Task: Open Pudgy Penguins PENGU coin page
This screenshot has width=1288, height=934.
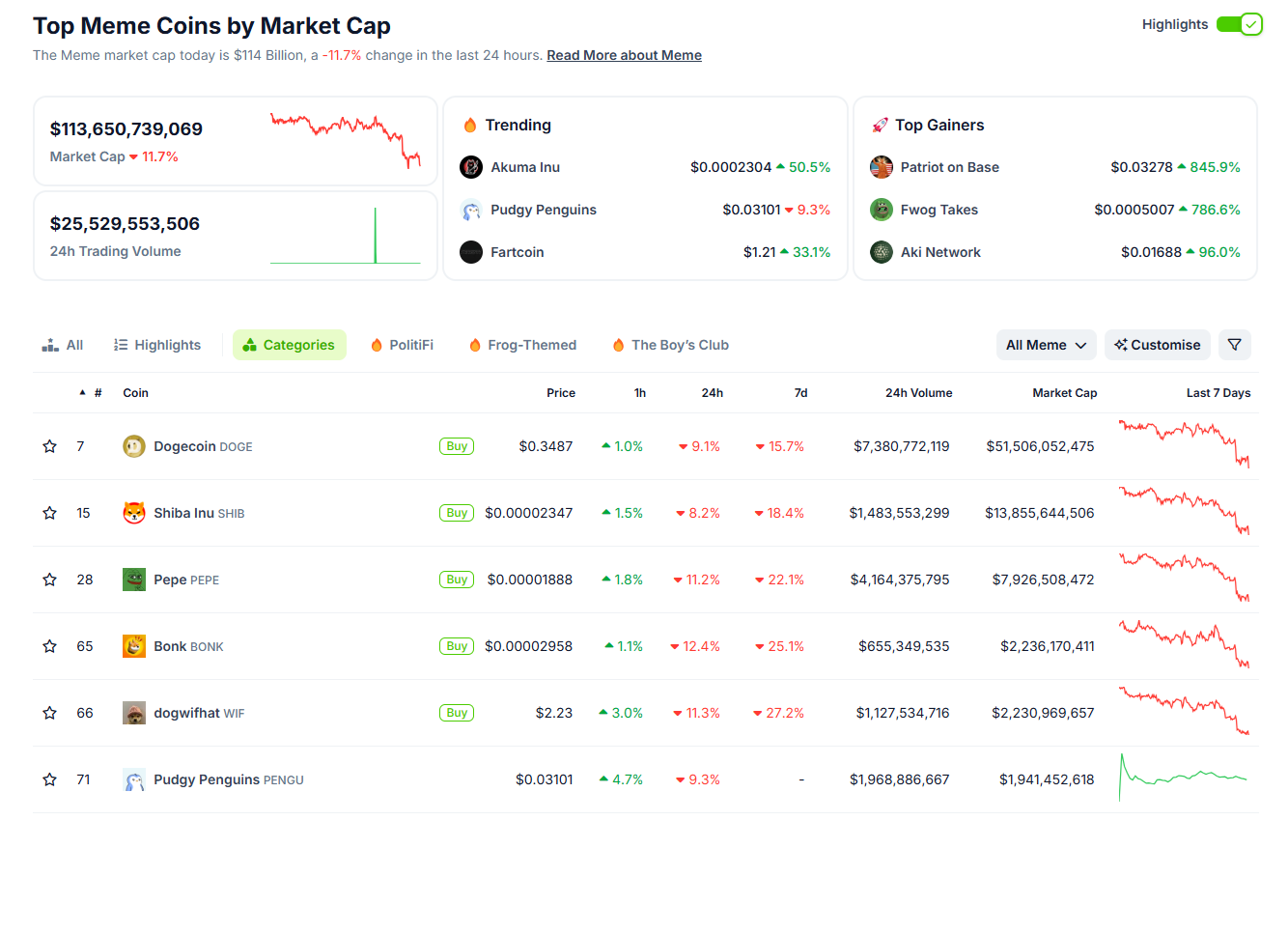Action: [229, 779]
